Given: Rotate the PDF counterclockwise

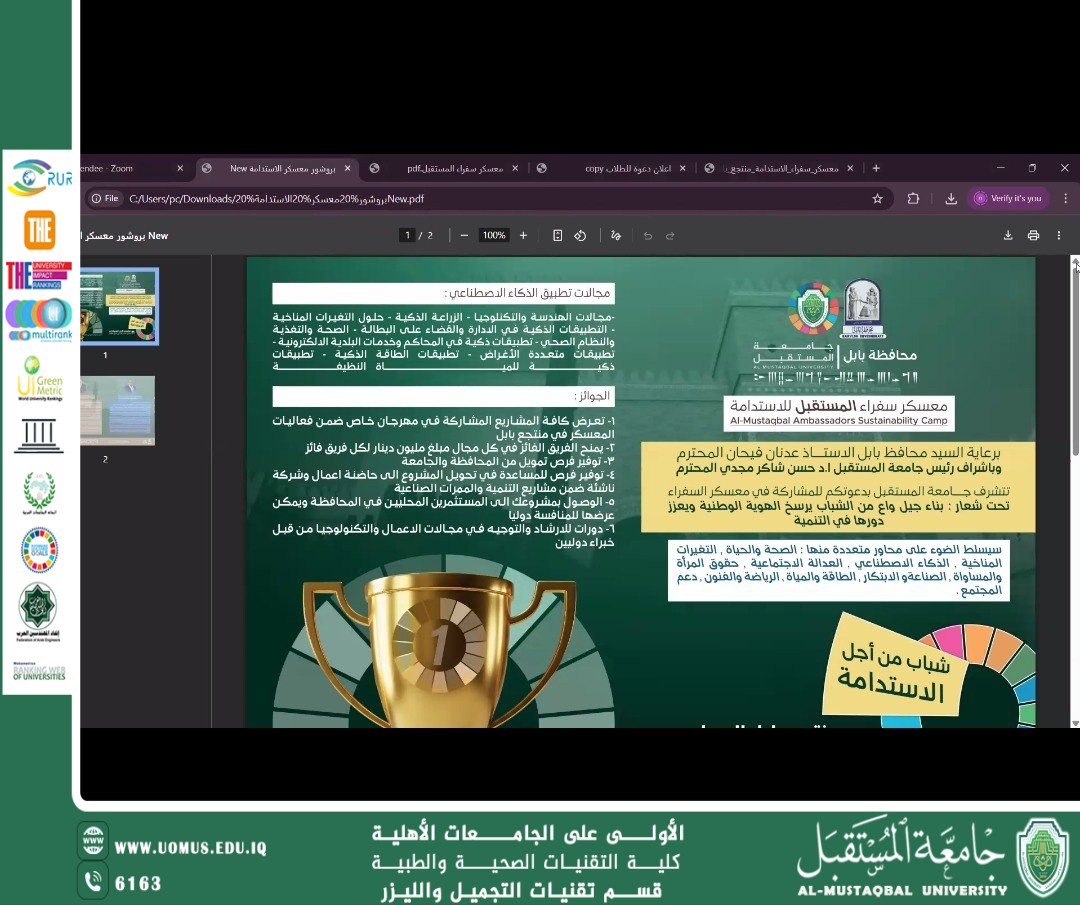Looking at the screenshot, I should 580,236.
